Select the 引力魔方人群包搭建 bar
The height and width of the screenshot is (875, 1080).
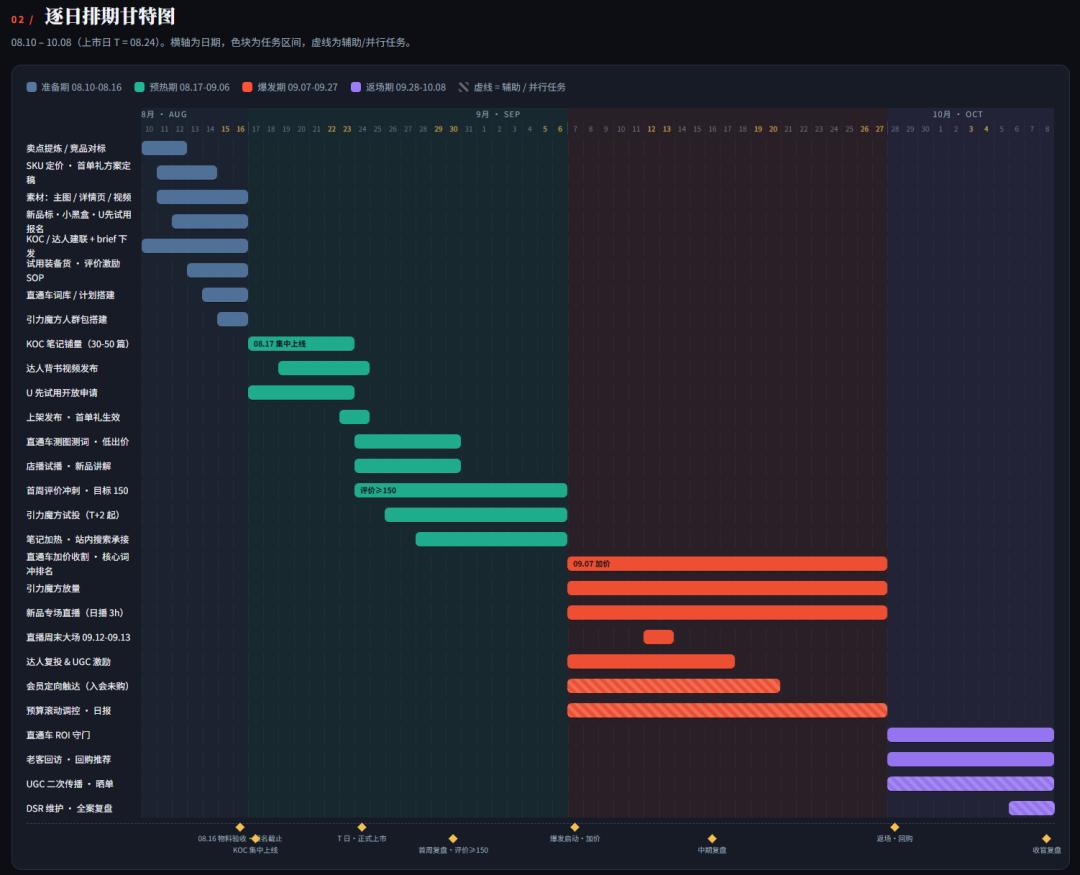click(x=232, y=319)
